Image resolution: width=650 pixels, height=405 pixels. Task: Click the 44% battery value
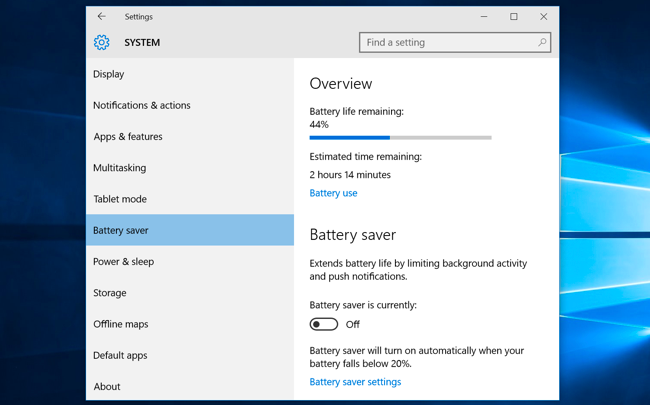[319, 124]
